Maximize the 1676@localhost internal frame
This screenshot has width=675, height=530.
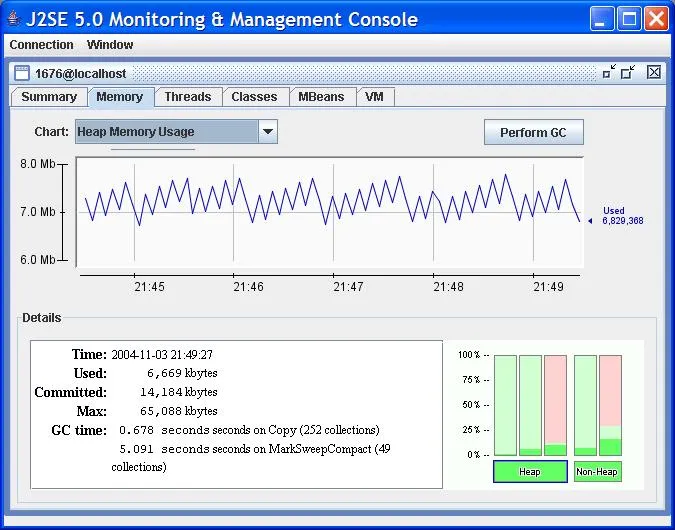point(628,72)
